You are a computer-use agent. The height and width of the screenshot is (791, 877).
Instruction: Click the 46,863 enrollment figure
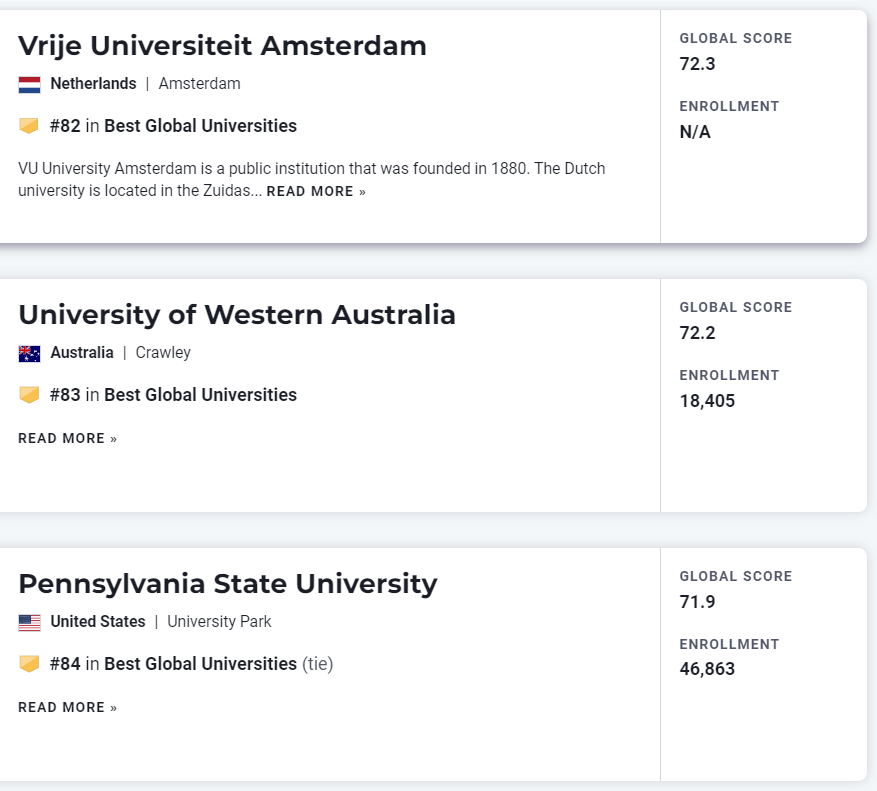pos(707,669)
